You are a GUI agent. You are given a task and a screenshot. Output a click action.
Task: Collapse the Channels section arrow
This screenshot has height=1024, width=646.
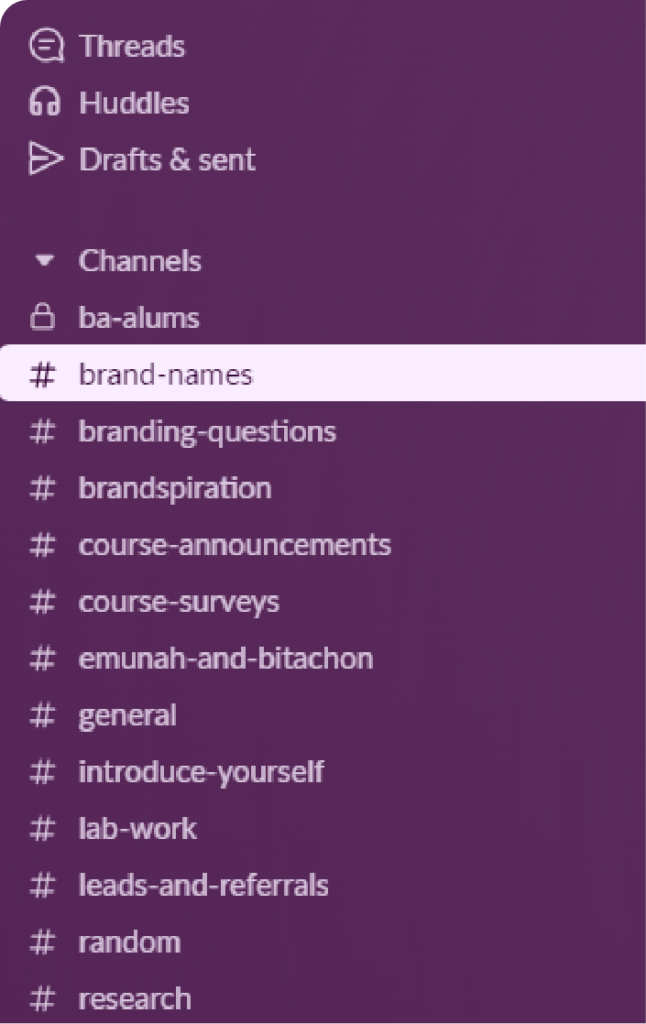pyautogui.click(x=43, y=262)
